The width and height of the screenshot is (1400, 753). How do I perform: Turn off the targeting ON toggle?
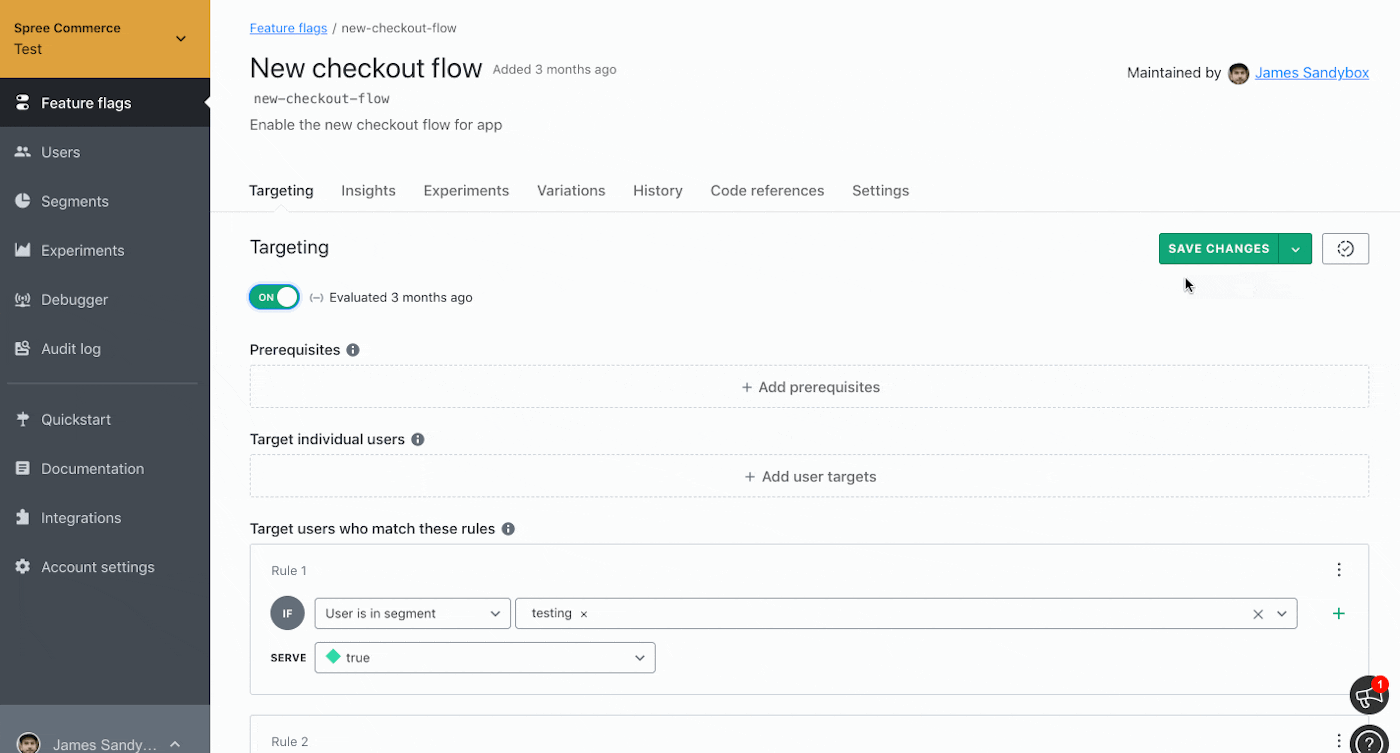pos(274,297)
